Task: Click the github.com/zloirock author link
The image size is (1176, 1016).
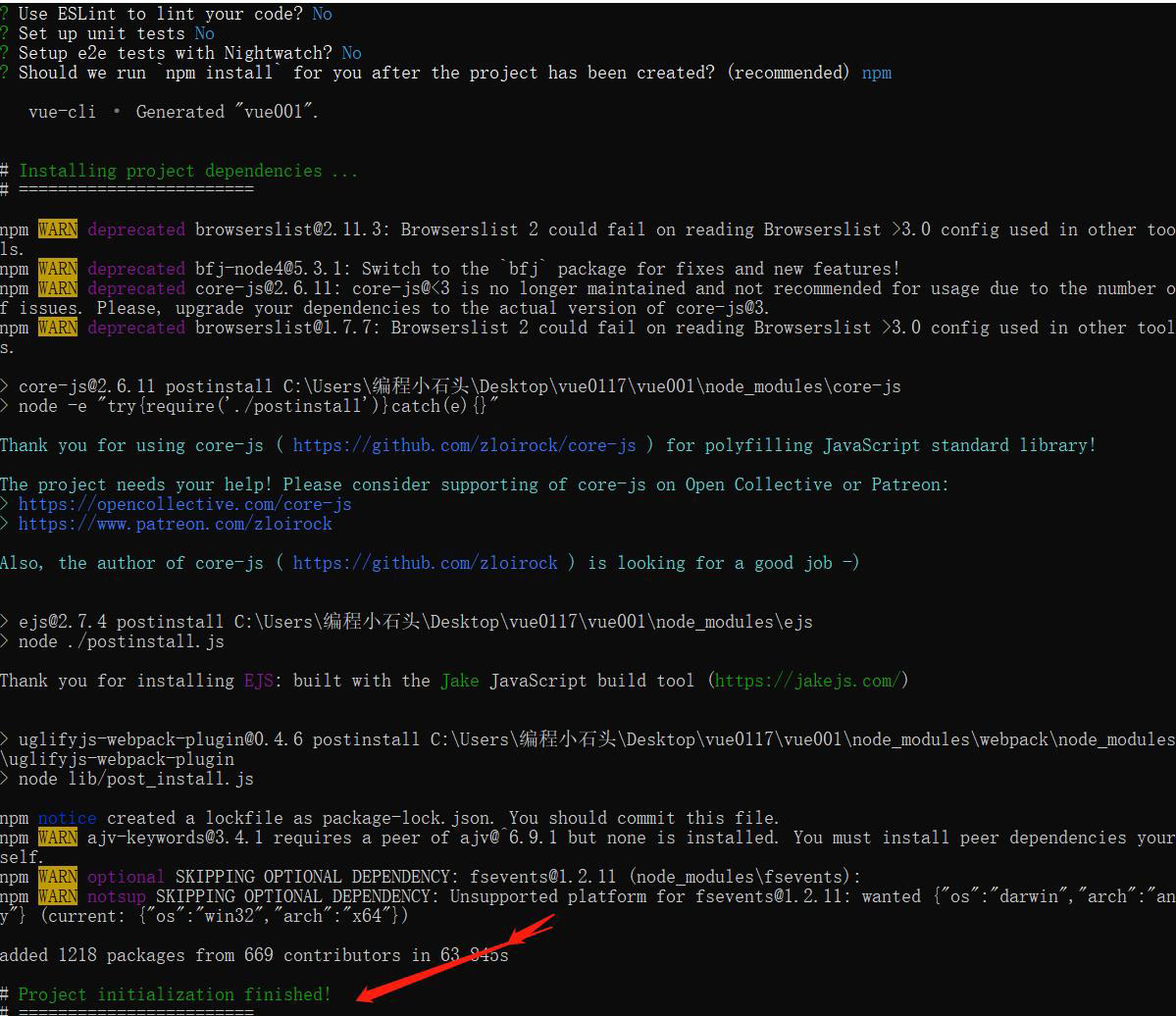Action: [x=426, y=562]
